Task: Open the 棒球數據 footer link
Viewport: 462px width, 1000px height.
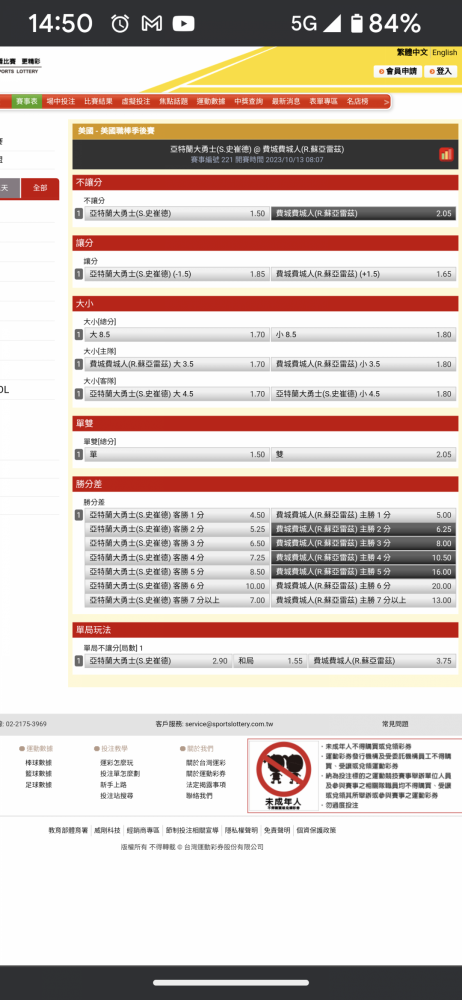Action: click(x=38, y=762)
